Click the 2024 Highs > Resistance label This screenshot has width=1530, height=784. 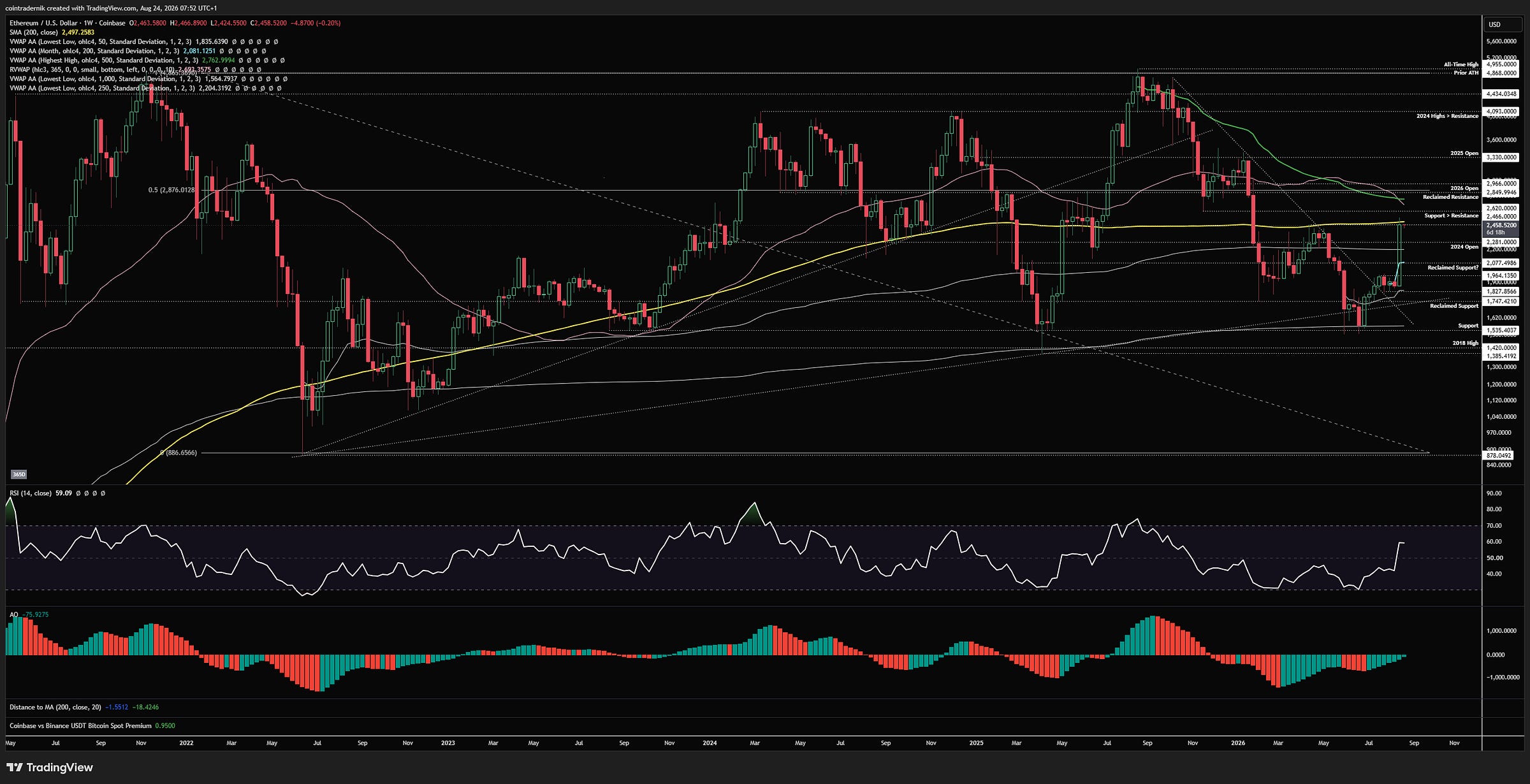point(1447,116)
